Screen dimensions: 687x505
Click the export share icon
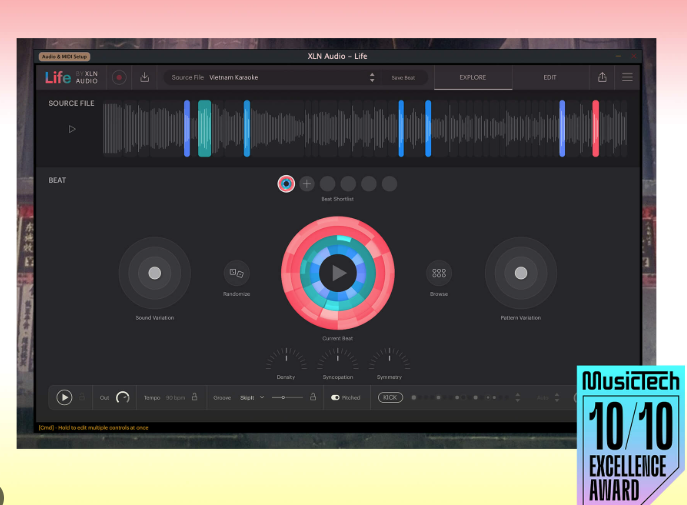click(602, 78)
